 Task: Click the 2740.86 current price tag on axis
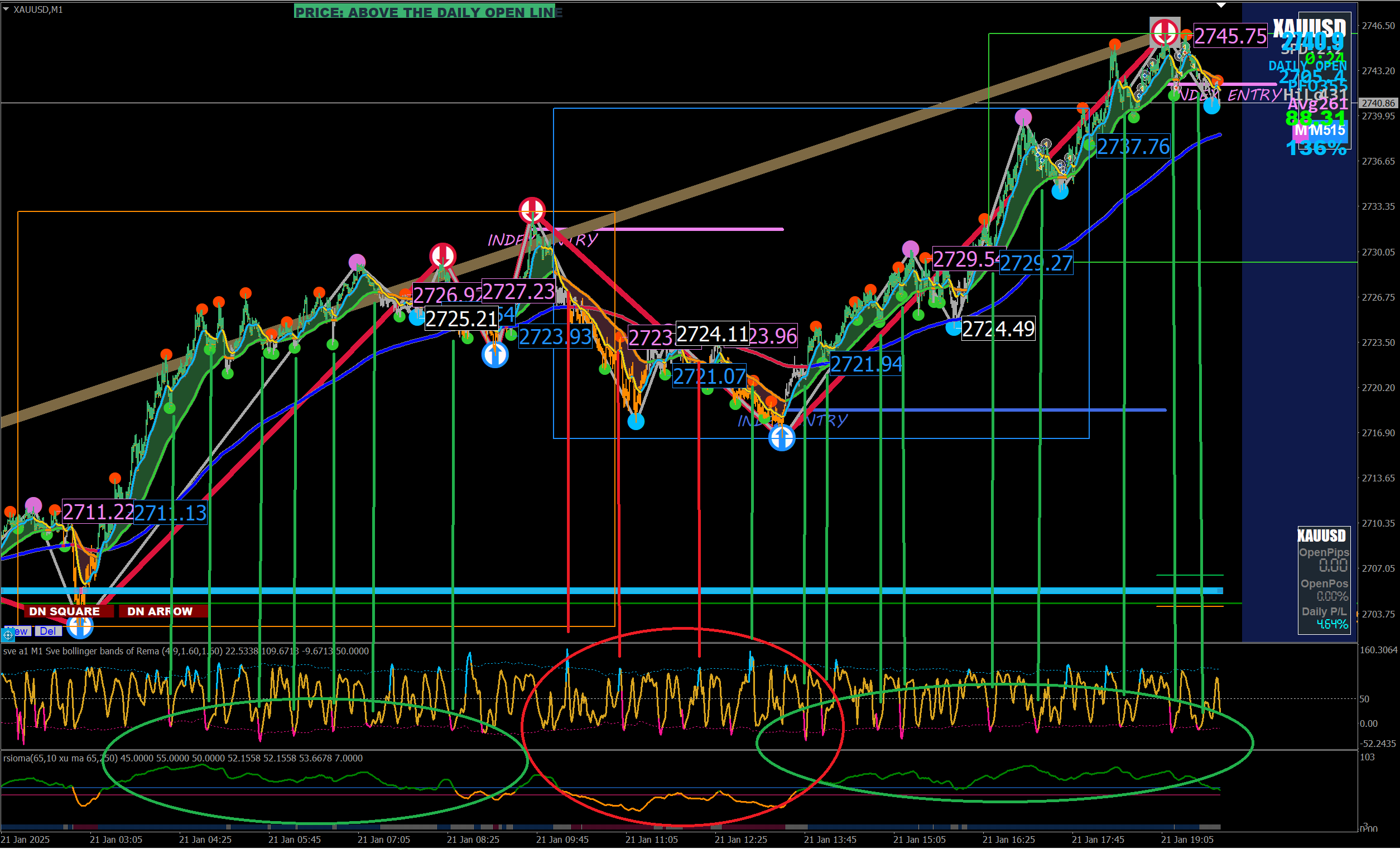[x=1378, y=103]
